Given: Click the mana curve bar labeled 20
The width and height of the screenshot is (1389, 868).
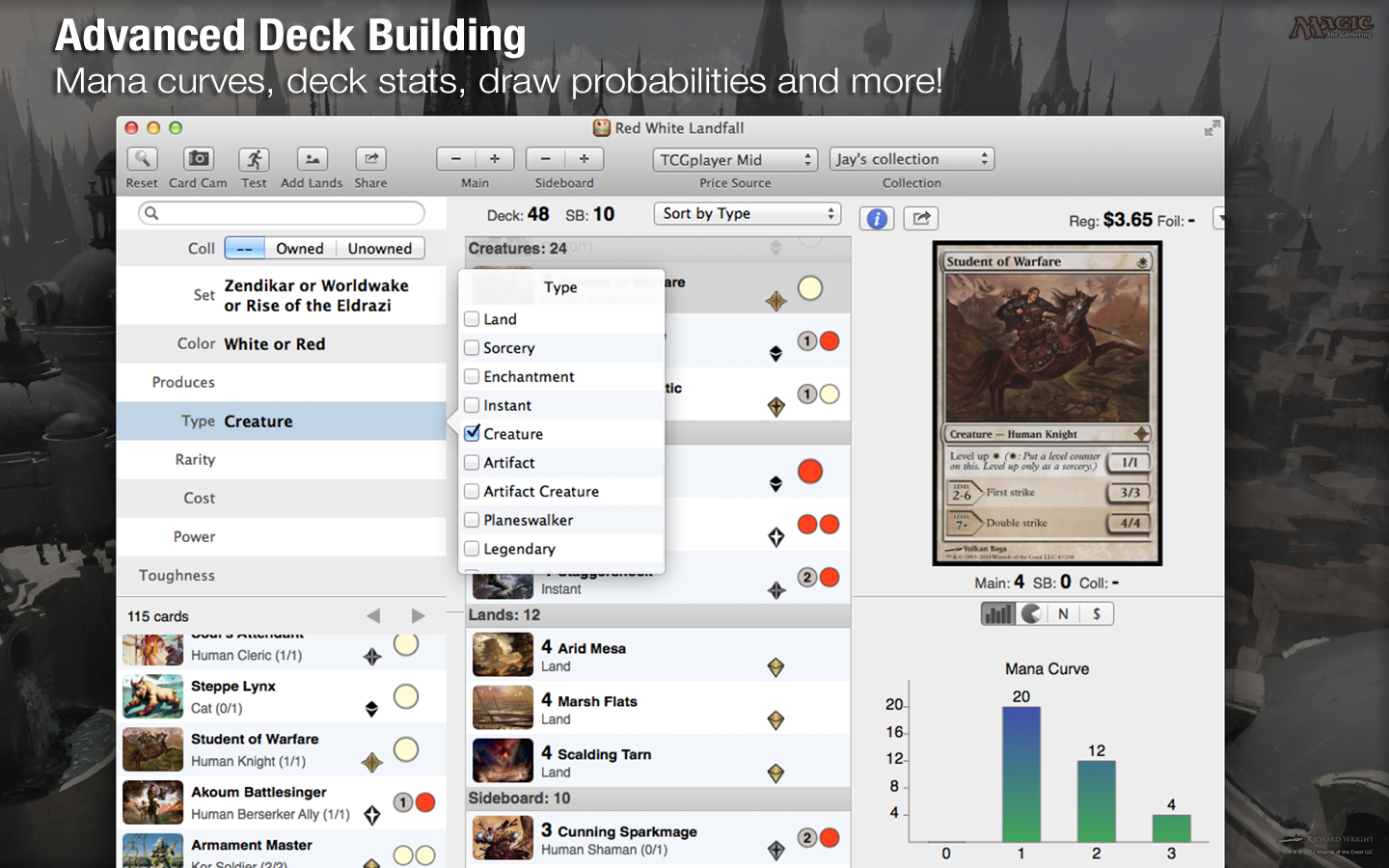Looking at the screenshot, I should [x=1021, y=774].
